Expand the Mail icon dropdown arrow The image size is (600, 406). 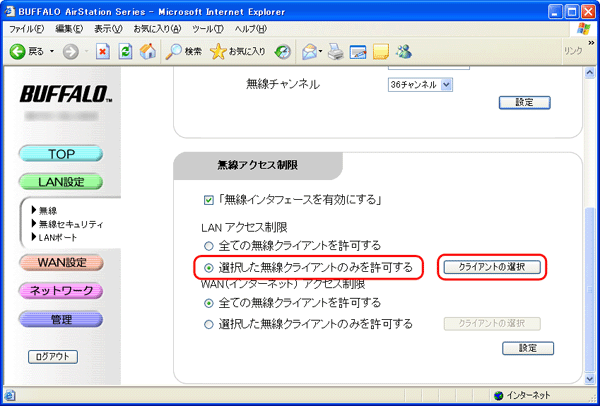(323, 51)
